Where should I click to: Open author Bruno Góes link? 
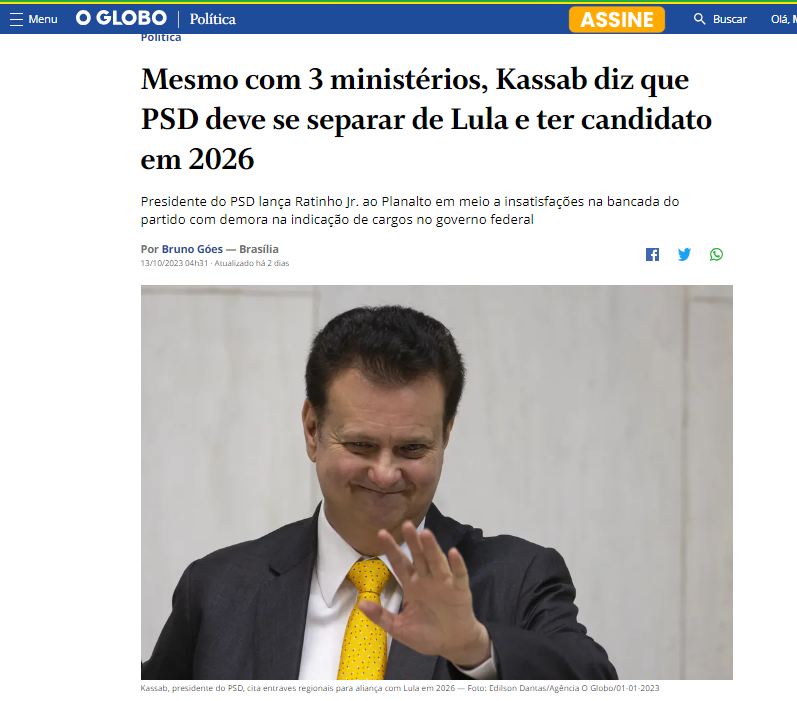coord(192,249)
